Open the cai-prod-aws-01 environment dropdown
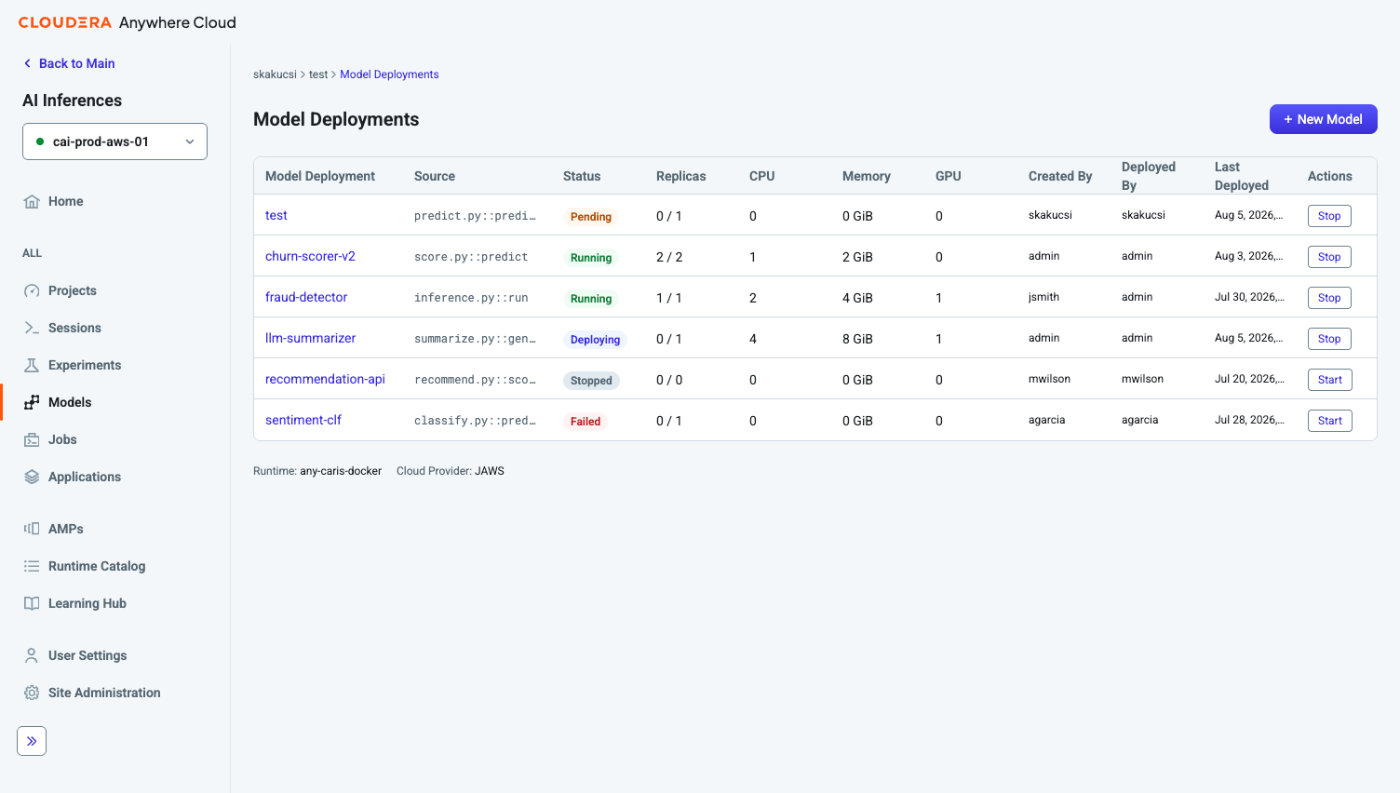Image resolution: width=1400 pixels, height=793 pixels. 115,142
